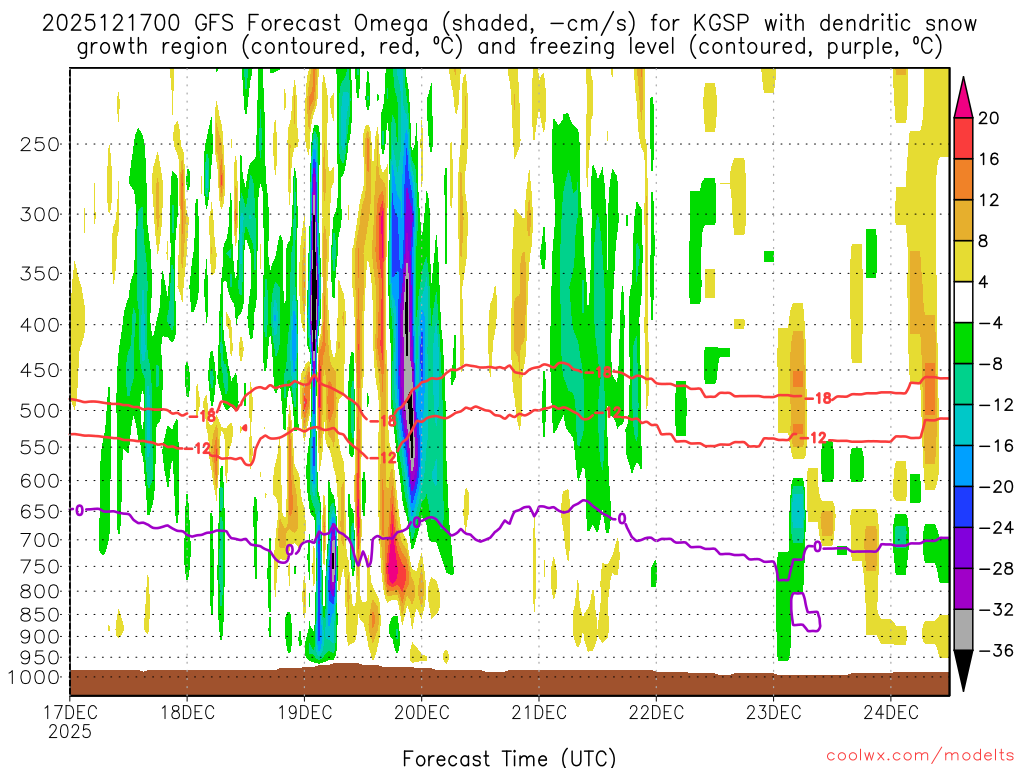Select the 350 pressure level label

(x=40, y=274)
